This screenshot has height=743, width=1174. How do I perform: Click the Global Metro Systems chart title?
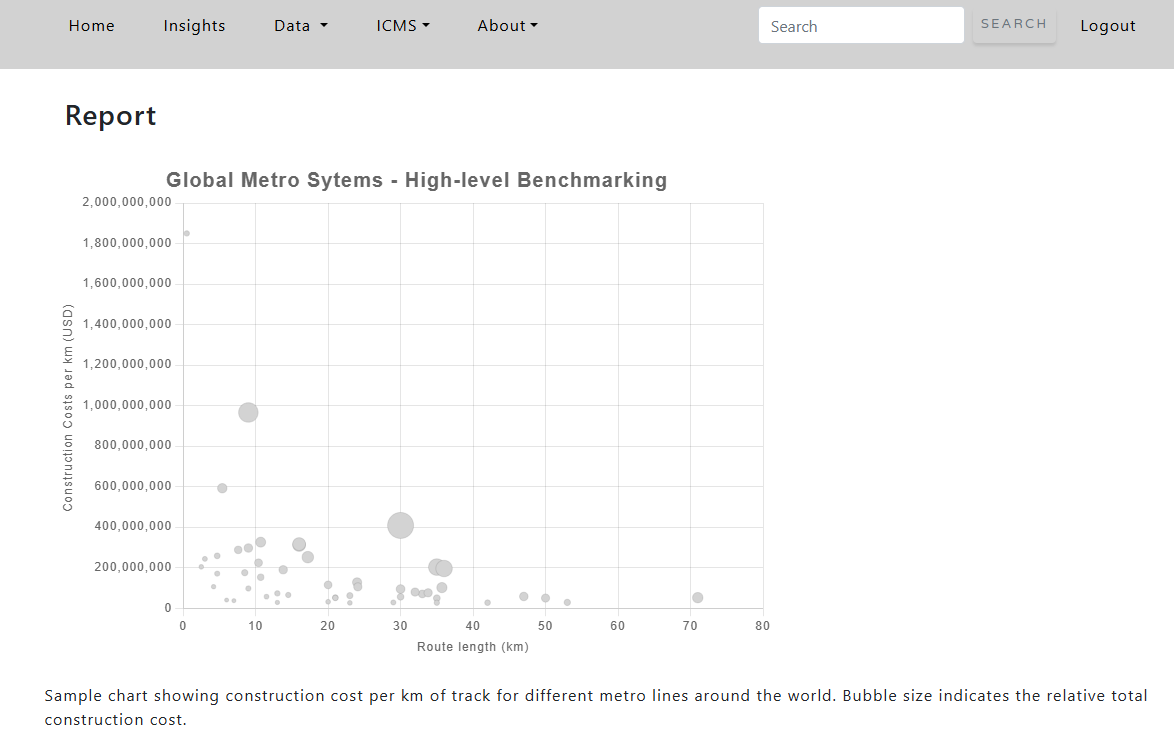pyautogui.click(x=416, y=181)
